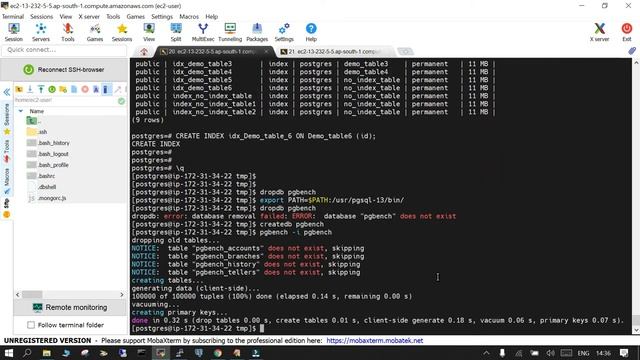Collapse the sidebar with double chevron

(7, 92)
